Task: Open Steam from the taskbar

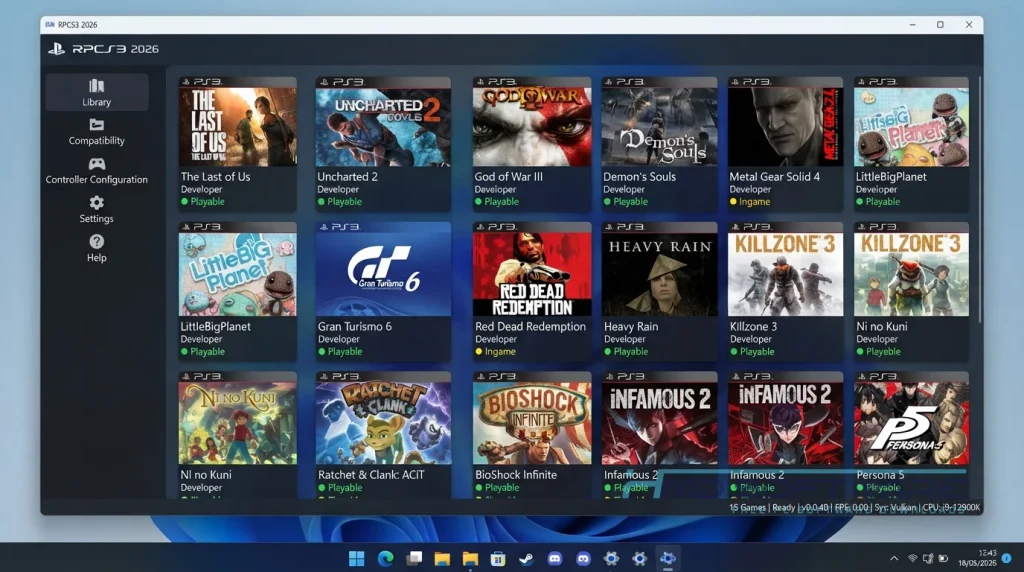Action: 526,558
